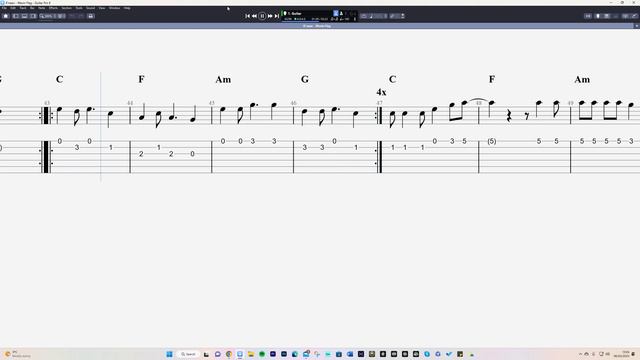This screenshot has height=360, width=640.
Task: Open the Help menu
Action: coord(127,8)
